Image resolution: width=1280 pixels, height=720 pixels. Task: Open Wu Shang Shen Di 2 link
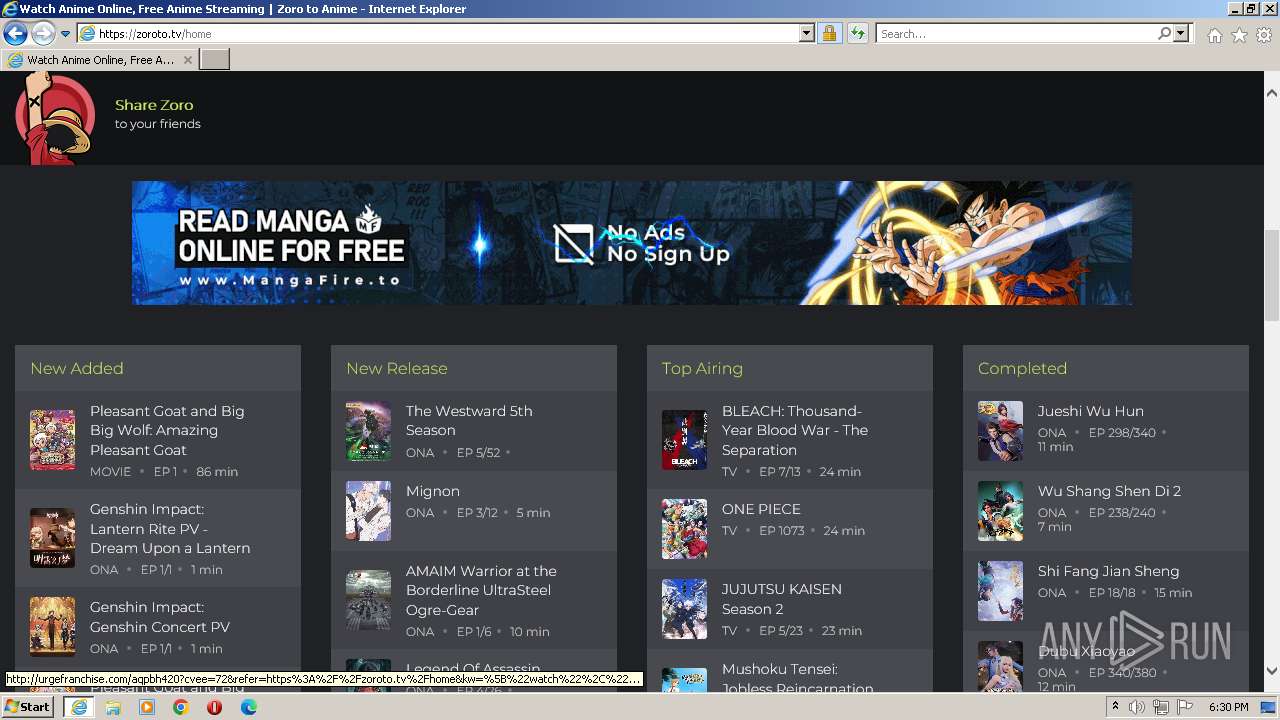click(x=1109, y=491)
